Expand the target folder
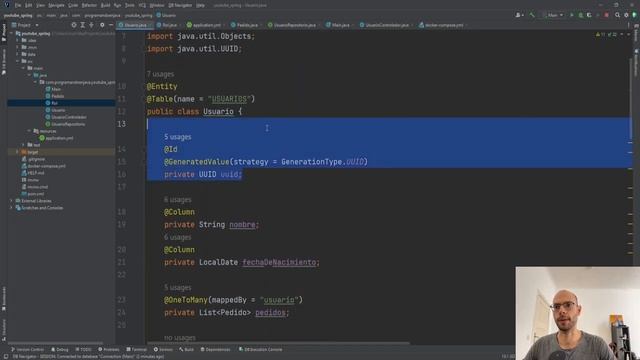The height and width of the screenshot is (360, 640). pyautogui.click(x=18, y=152)
